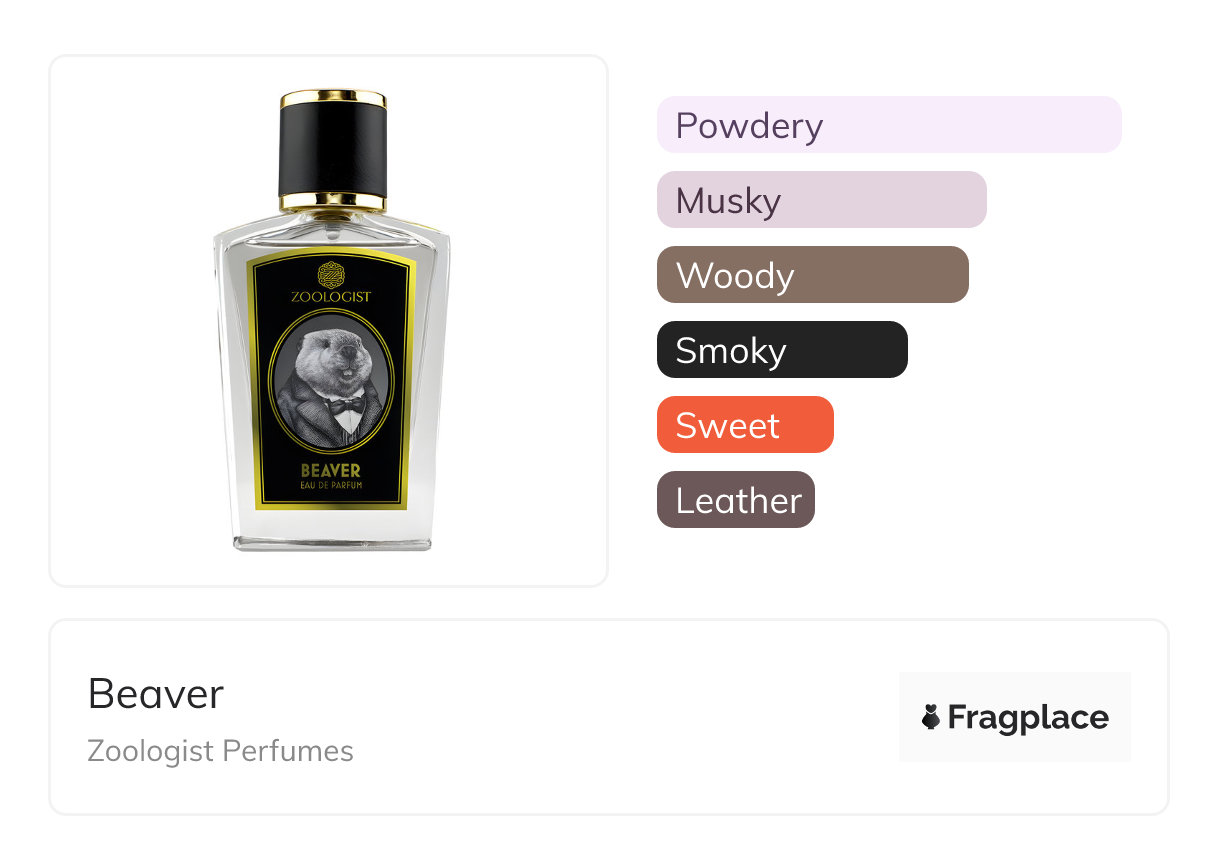Click the beaver's bow tie
Image resolution: width=1218 pixels, height=864 pixels.
coord(347,404)
